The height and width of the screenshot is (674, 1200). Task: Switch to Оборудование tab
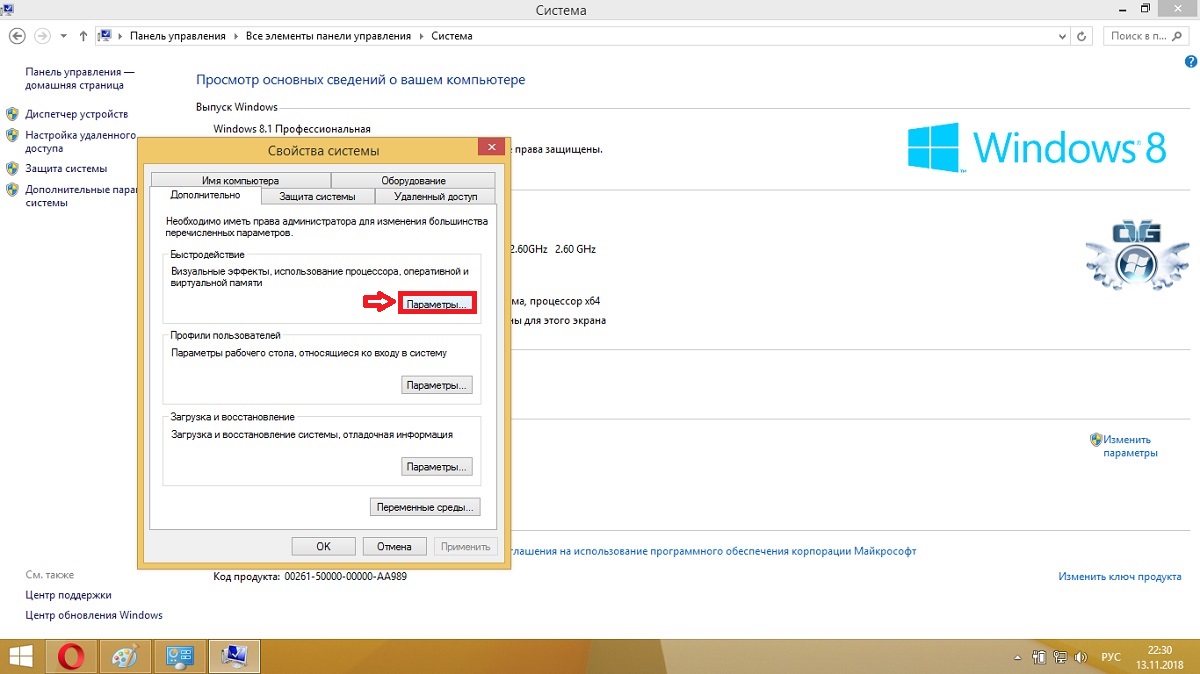pos(413,180)
